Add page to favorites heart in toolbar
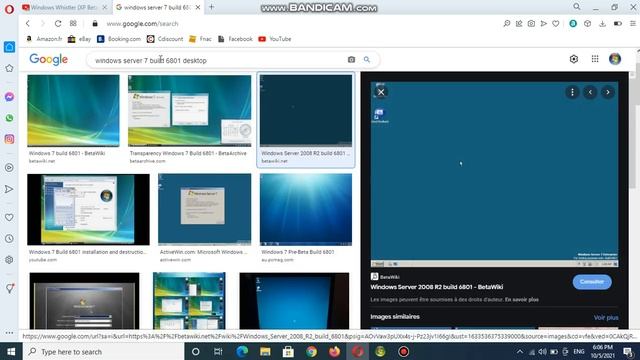640x360 pixels. point(556,24)
